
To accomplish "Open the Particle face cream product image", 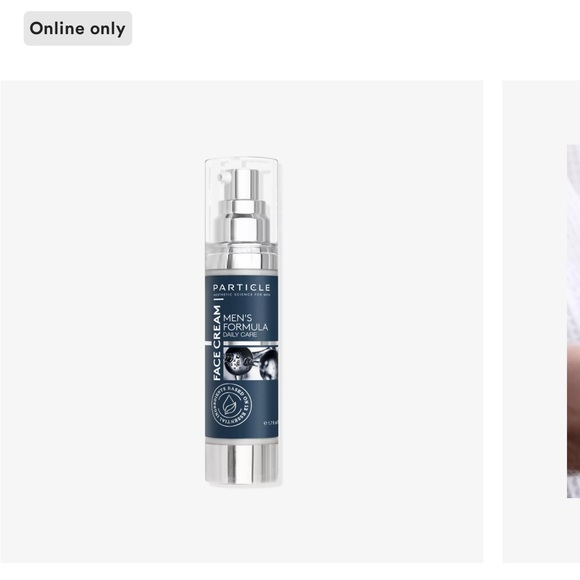I will pyautogui.click(x=242, y=321).
